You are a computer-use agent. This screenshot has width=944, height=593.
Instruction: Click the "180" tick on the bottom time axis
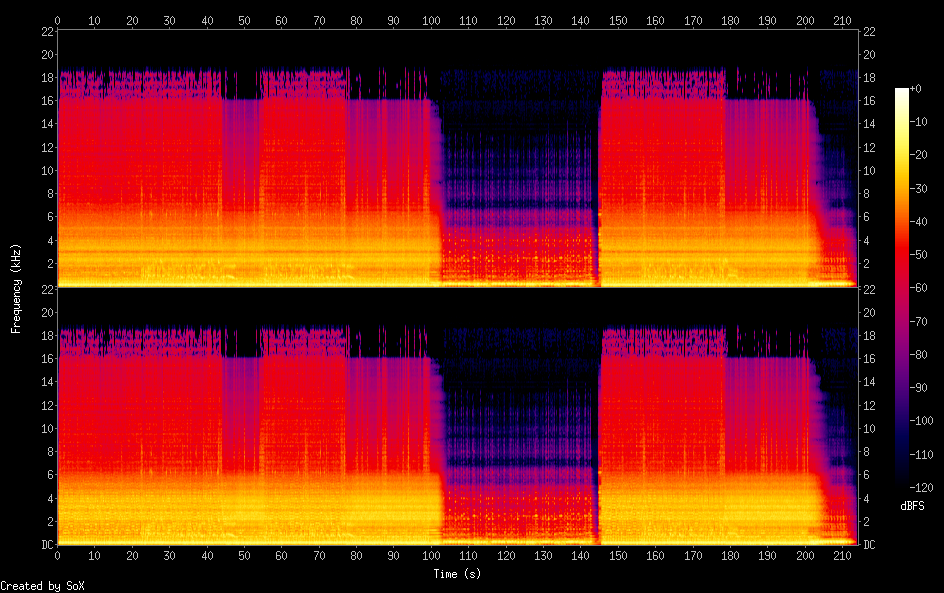tap(730, 556)
